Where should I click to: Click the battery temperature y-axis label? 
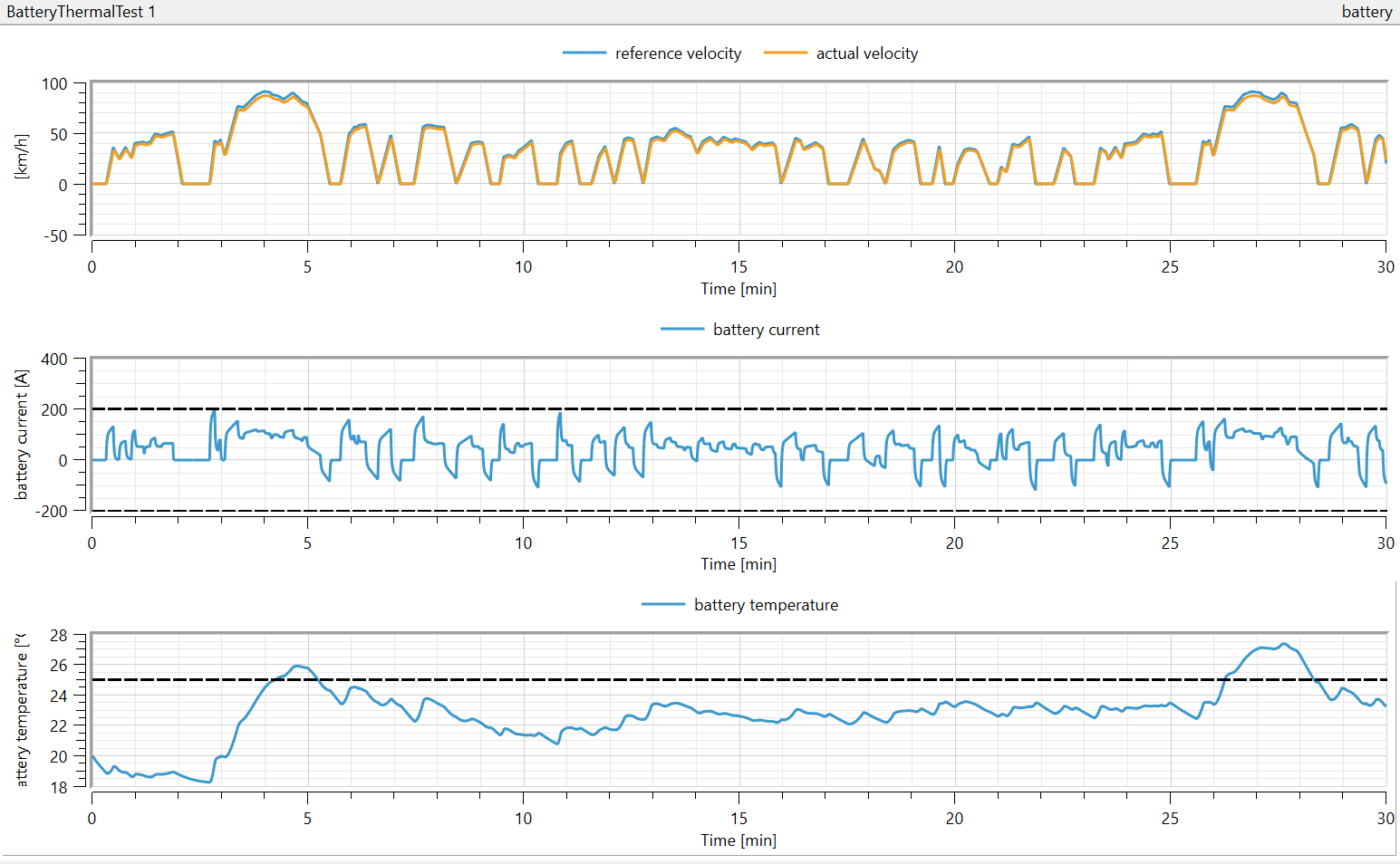click(22, 710)
